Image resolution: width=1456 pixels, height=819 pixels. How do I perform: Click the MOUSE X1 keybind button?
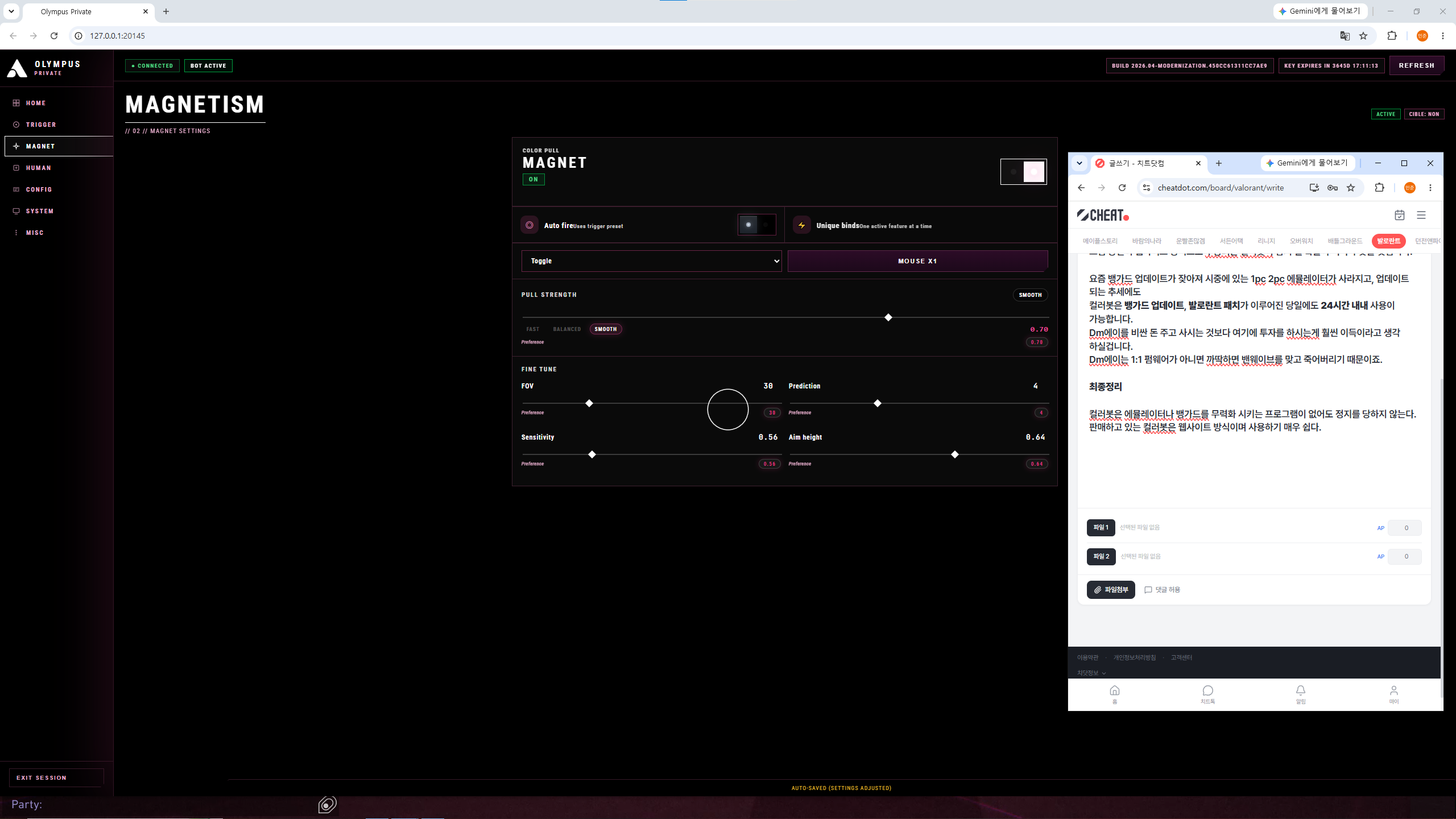click(x=917, y=261)
